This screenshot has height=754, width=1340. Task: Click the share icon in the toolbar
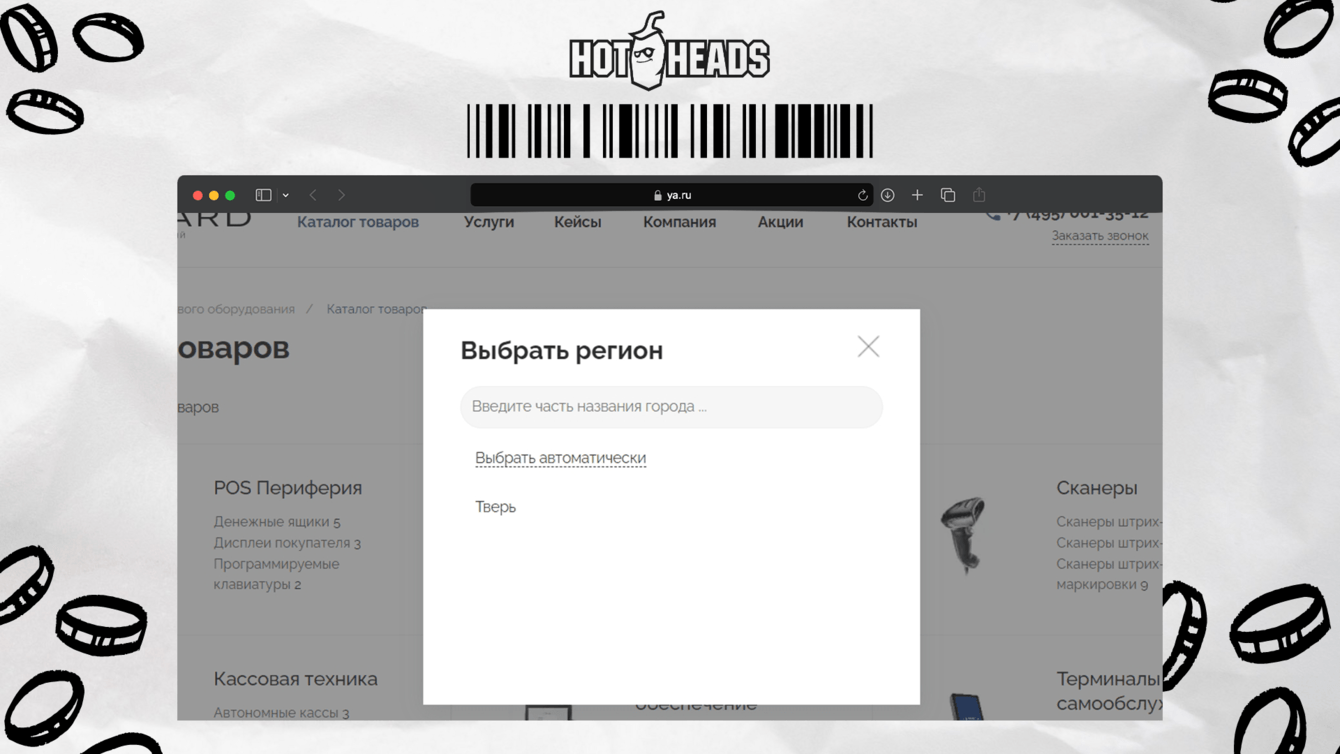pyautogui.click(x=979, y=194)
